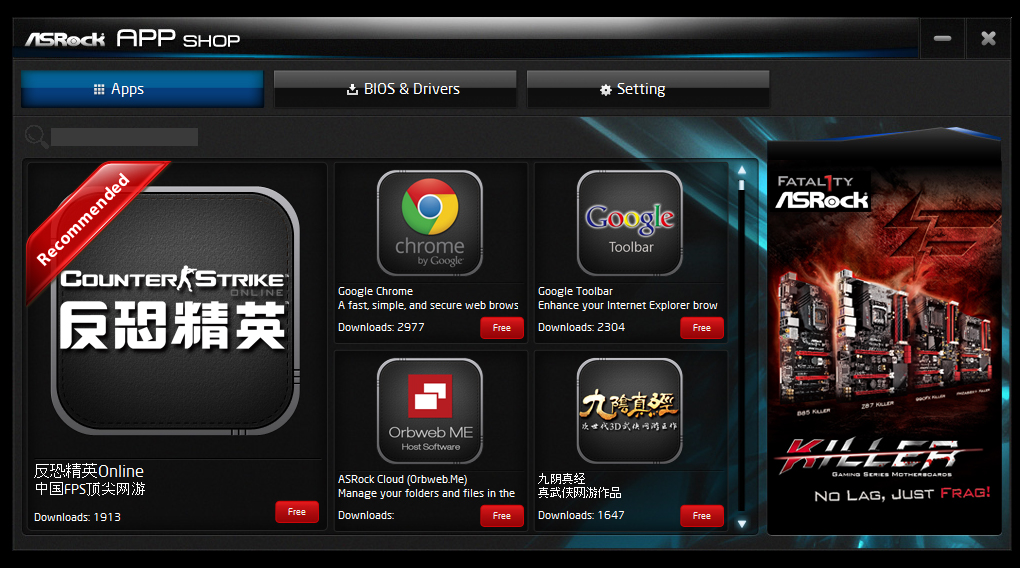Click 'Downloads: 1647' text
Image resolution: width=1020 pixels, height=568 pixels.
tap(581, 515)
